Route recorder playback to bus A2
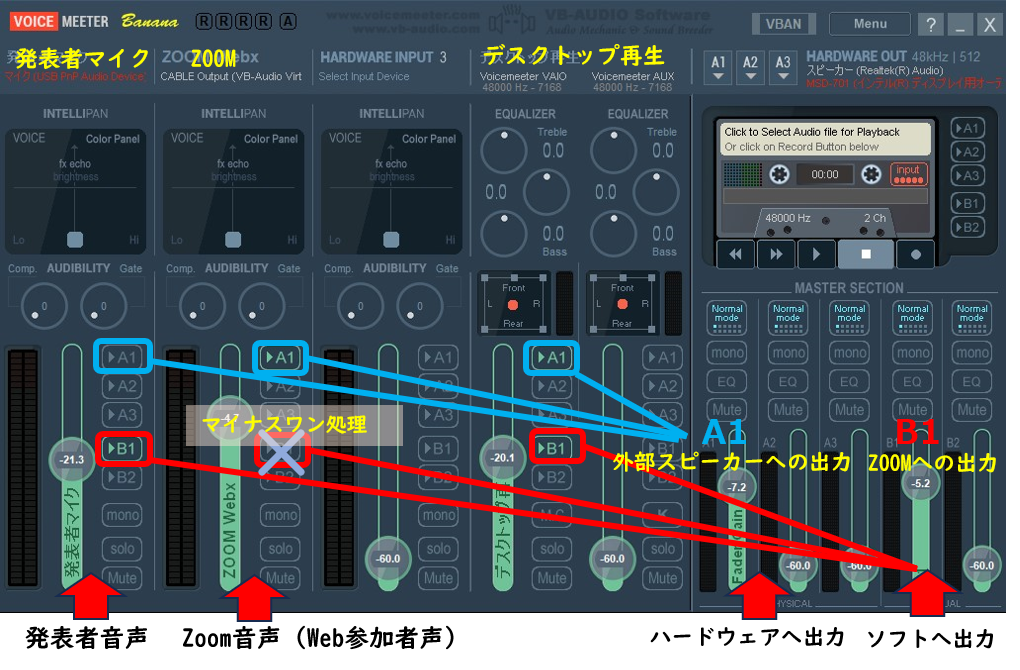This screenshot has width=1020, height=670. click(967, 152)
